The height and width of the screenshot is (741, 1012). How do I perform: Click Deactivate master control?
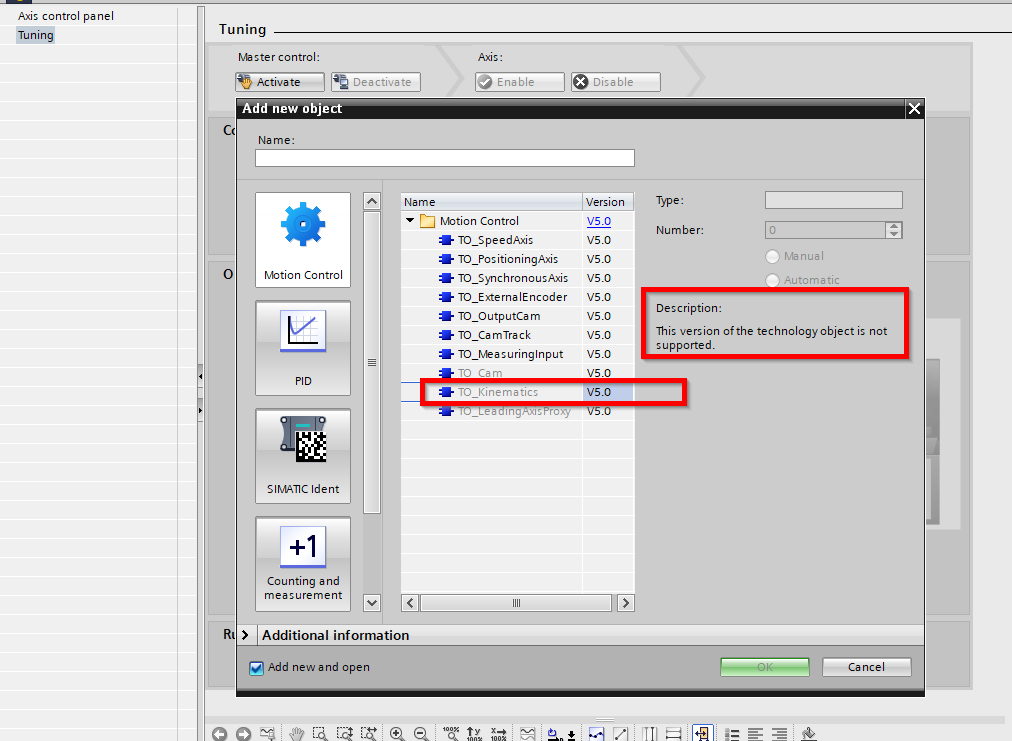click(x=376, y=82)
